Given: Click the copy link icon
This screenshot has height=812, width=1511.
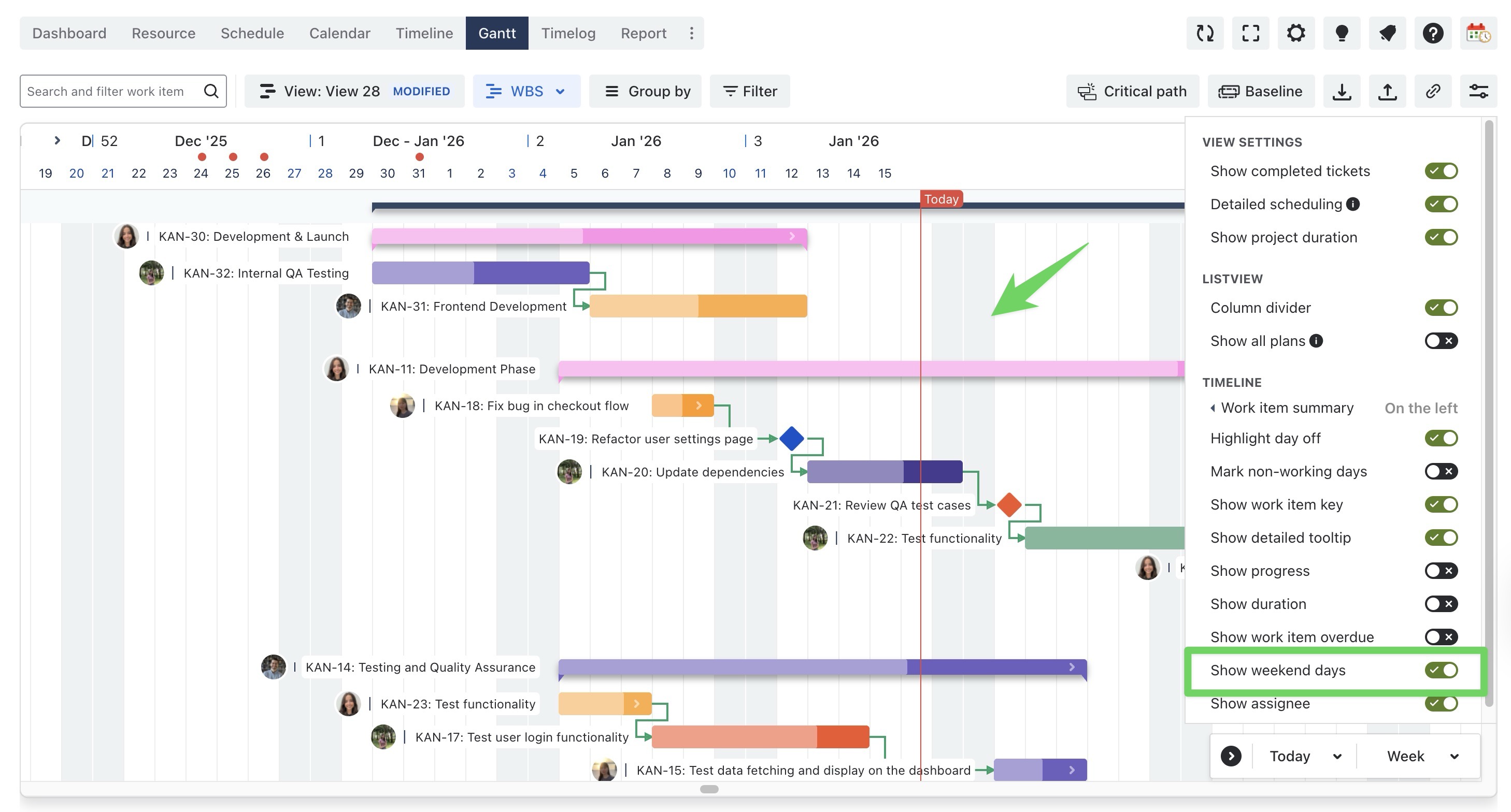Looking at the screenshot, I should [x=1432, y=92].
